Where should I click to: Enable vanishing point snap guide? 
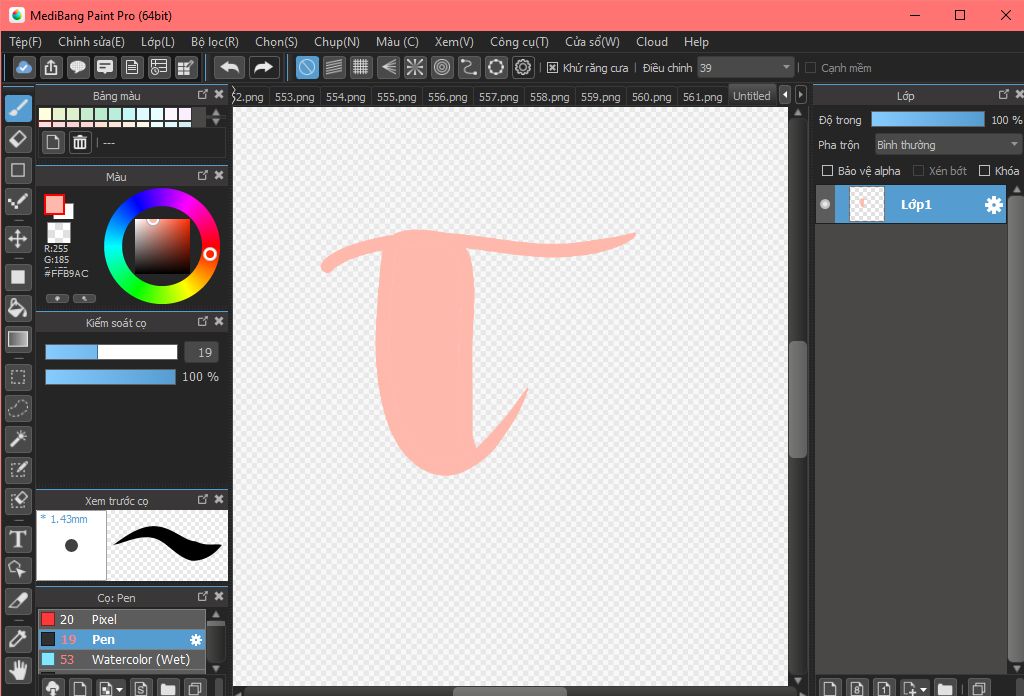click(x=388, y=67)
